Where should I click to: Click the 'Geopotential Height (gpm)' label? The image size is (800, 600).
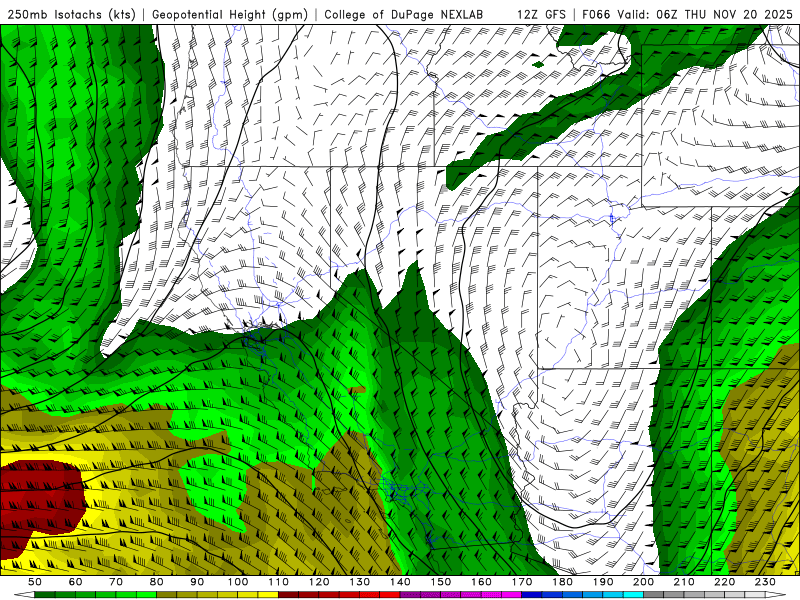coord(230,15)
